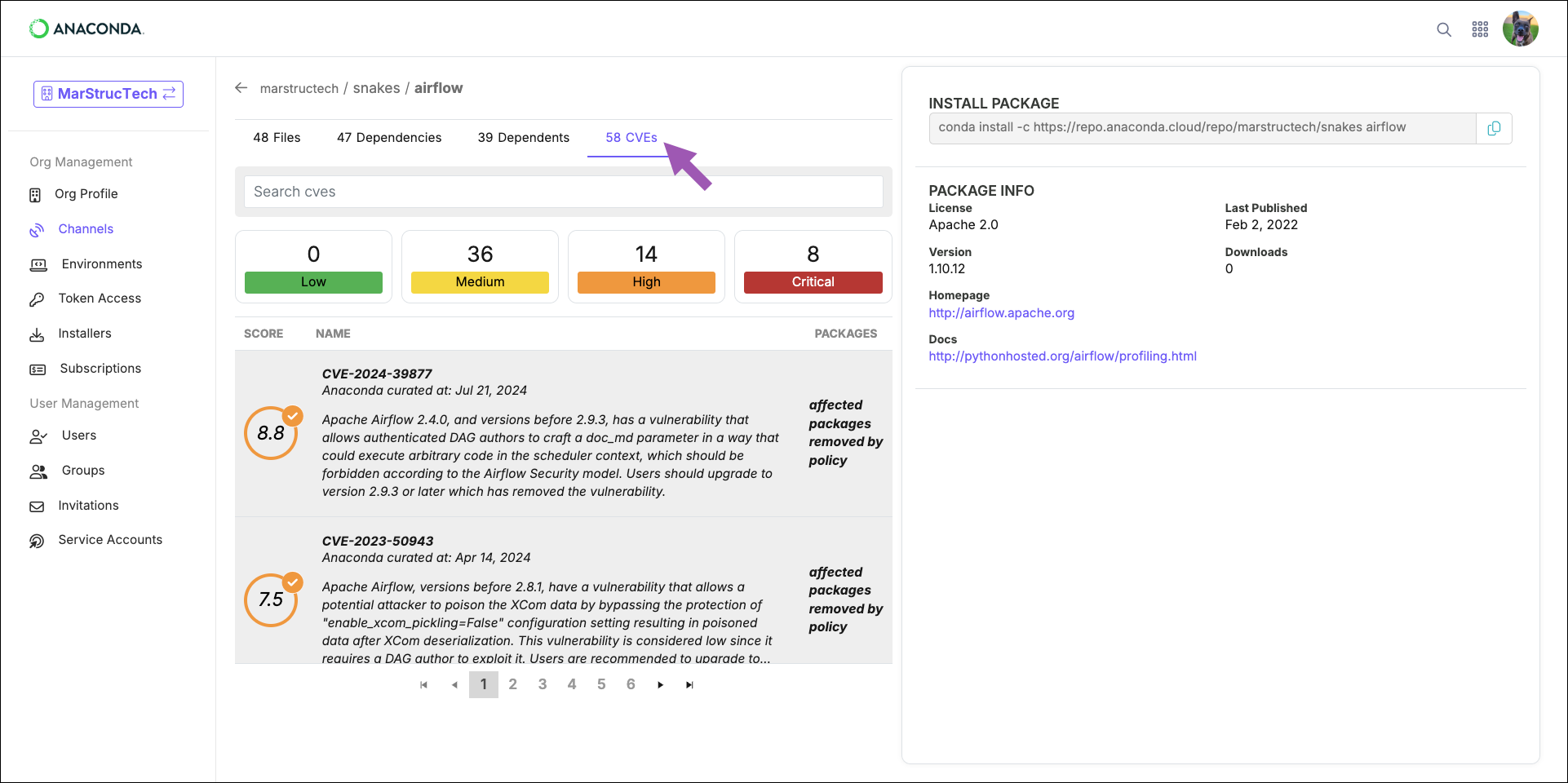Open the airflow.apache.org homepage link
Screen dimensions: 1568x783
point(1001,313)
